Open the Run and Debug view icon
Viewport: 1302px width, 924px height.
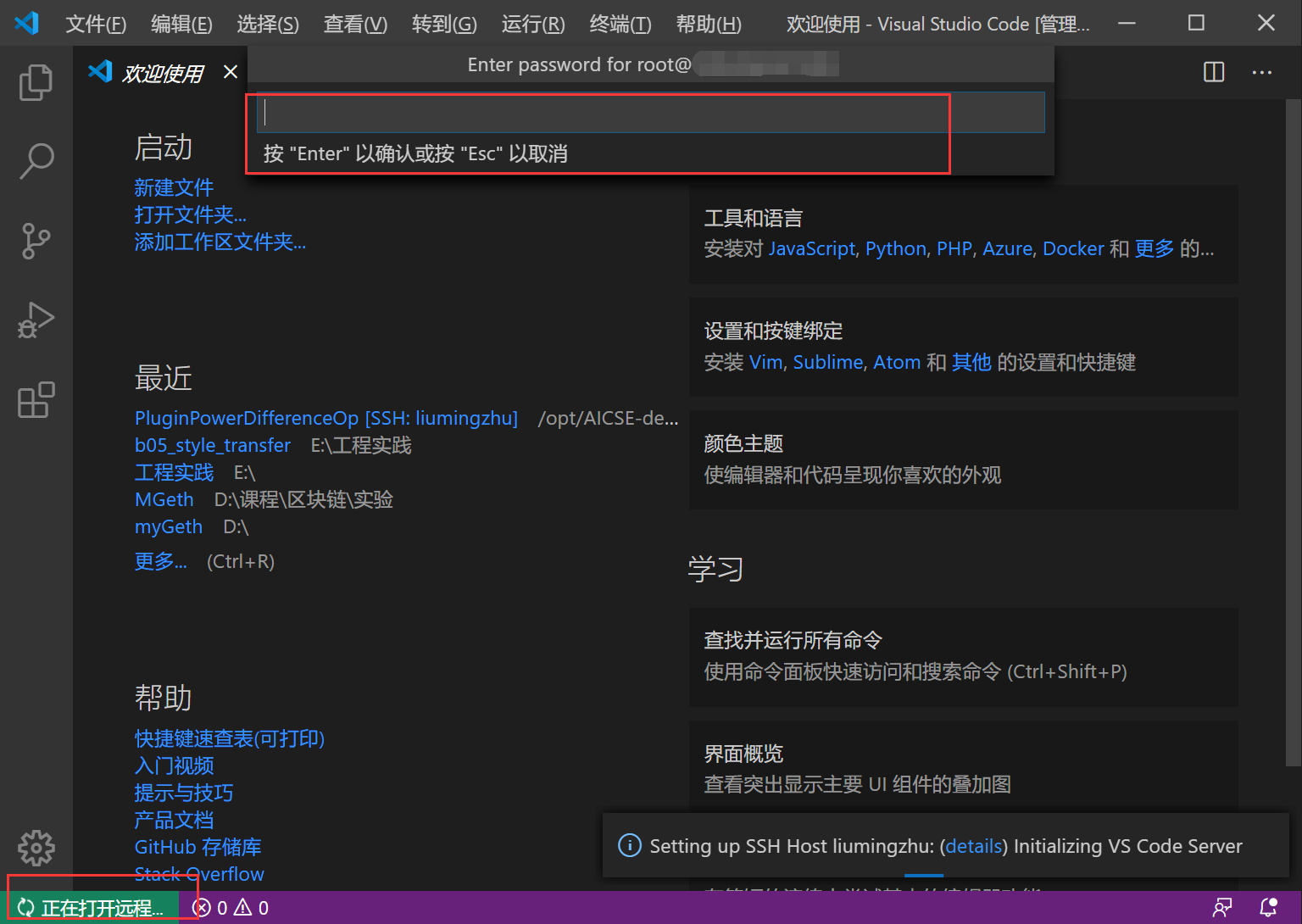coord(36,320)
